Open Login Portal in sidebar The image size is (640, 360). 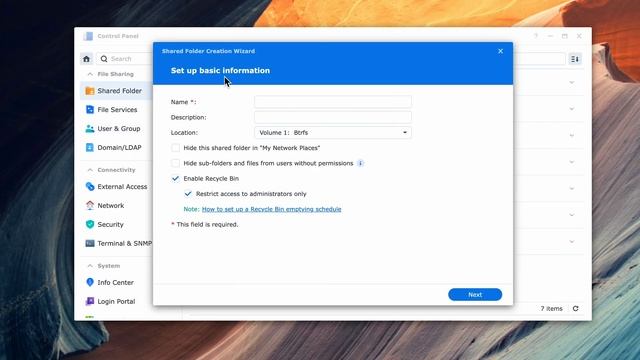[x=116, y=301]
